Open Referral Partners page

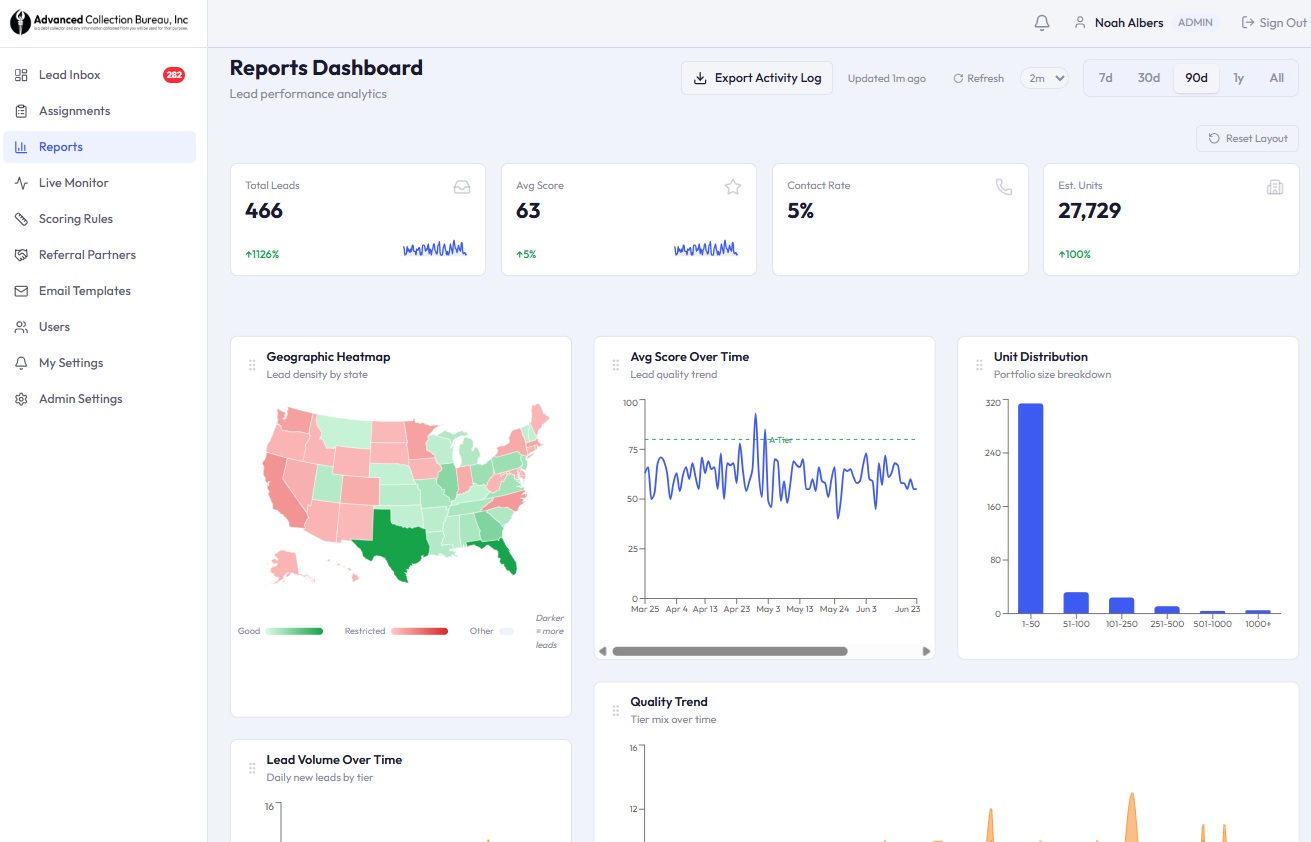click(x=100, y=255)
